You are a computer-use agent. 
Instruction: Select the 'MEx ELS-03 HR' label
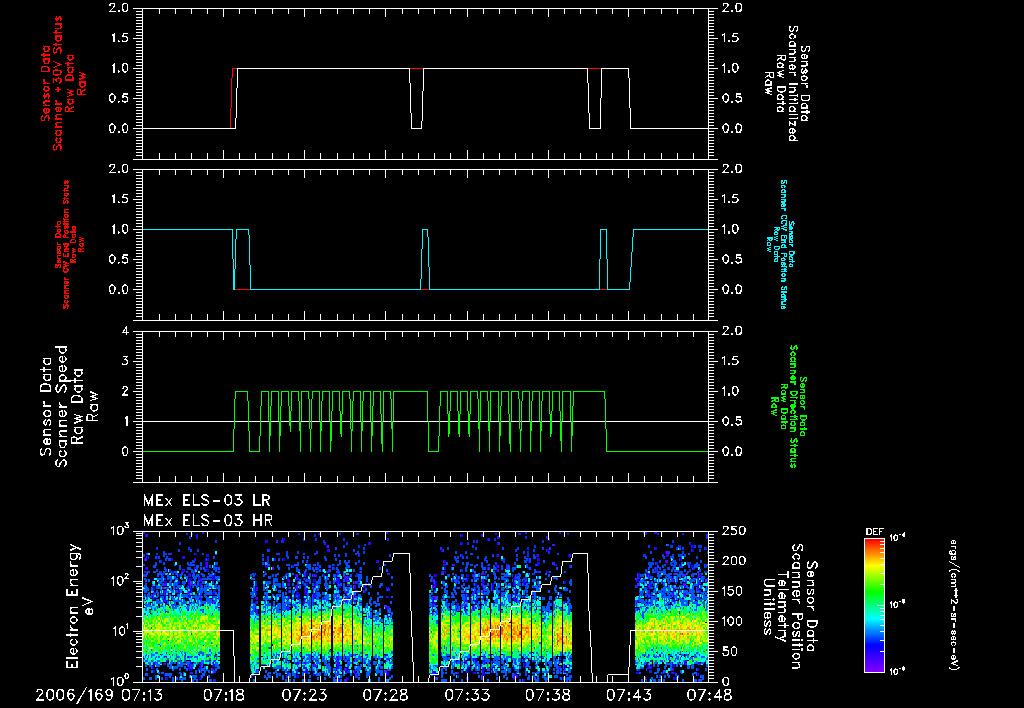(208, 521)
